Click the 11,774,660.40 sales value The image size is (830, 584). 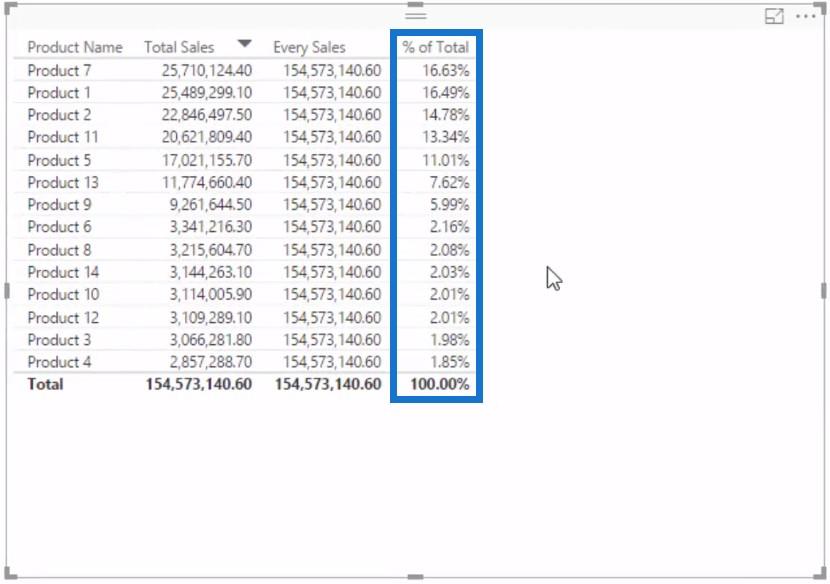[x=206, y=182]
